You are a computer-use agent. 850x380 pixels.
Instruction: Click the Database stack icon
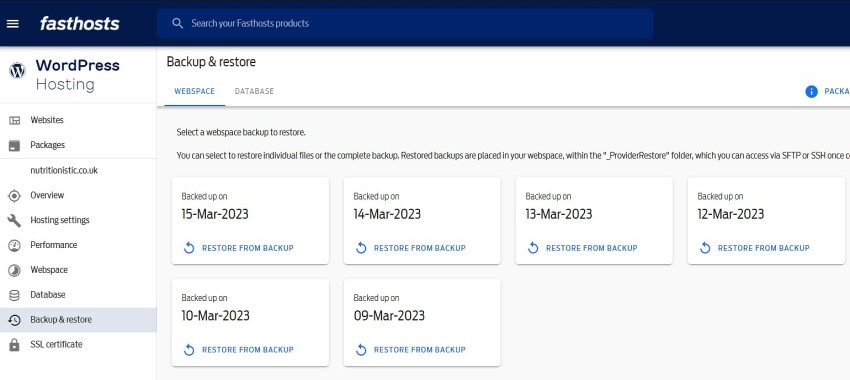tap(15, 295)
